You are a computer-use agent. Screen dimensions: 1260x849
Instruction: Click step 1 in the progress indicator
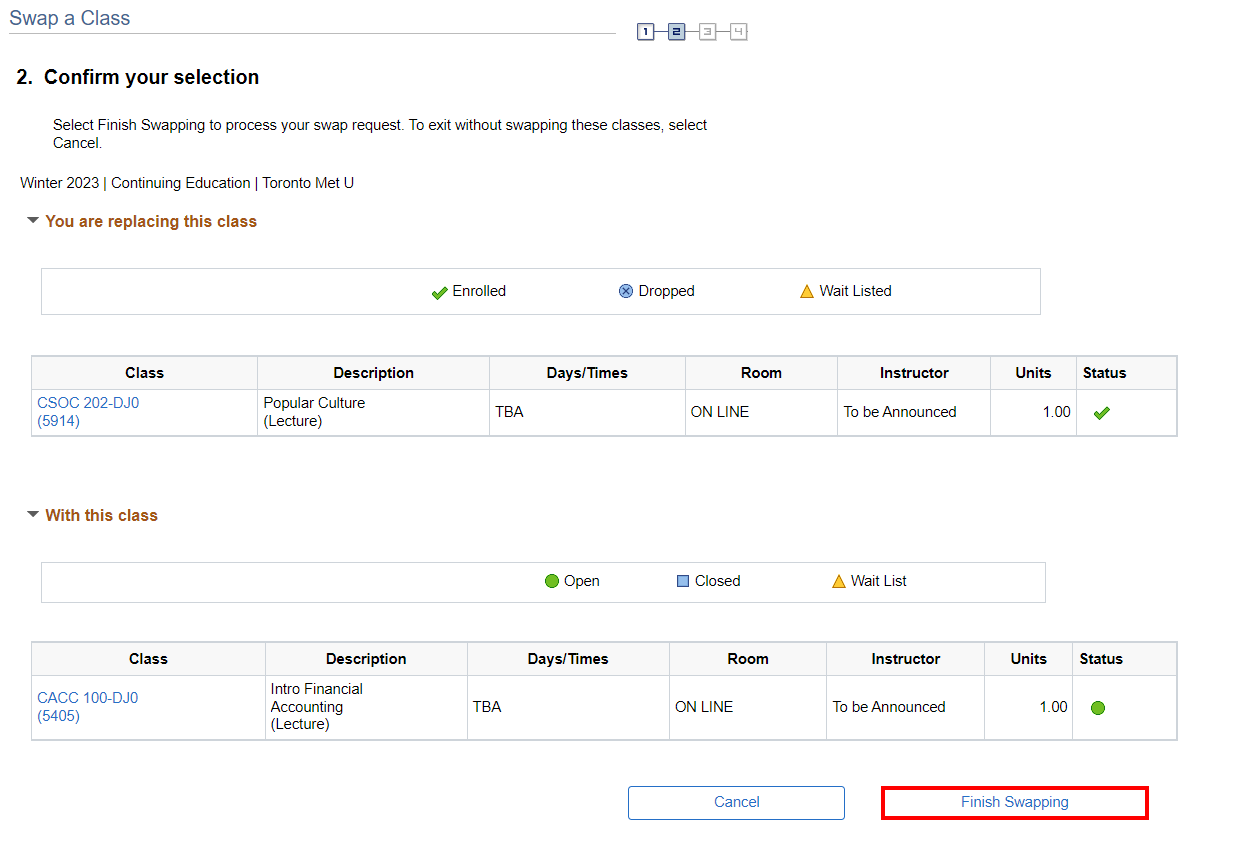pos(646,32)
